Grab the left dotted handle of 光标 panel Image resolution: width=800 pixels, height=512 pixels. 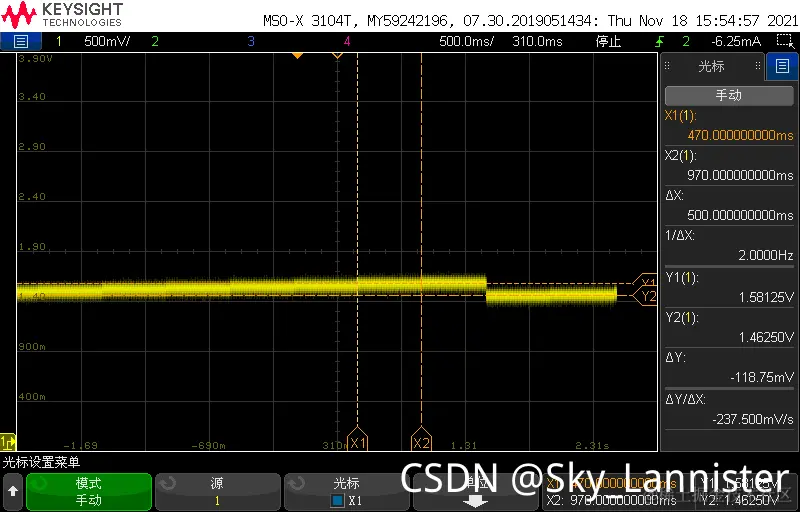667,66
